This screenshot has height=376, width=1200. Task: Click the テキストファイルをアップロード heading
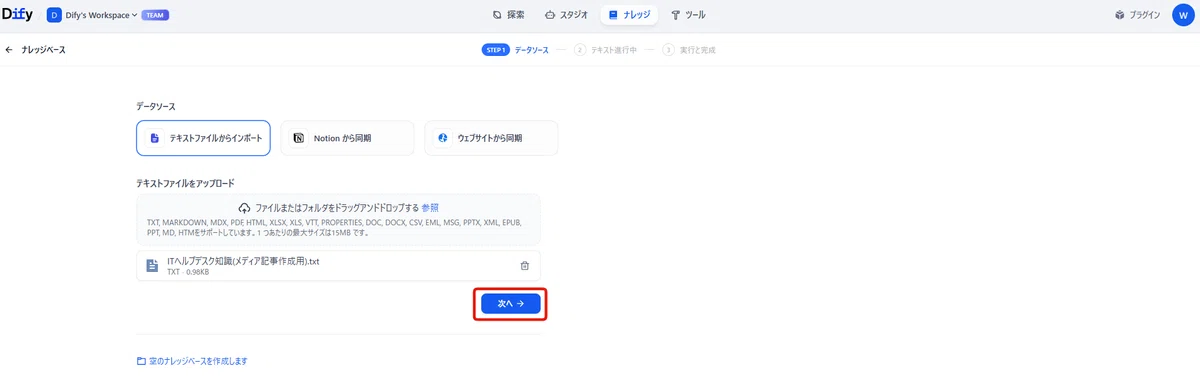click(185, 183)
